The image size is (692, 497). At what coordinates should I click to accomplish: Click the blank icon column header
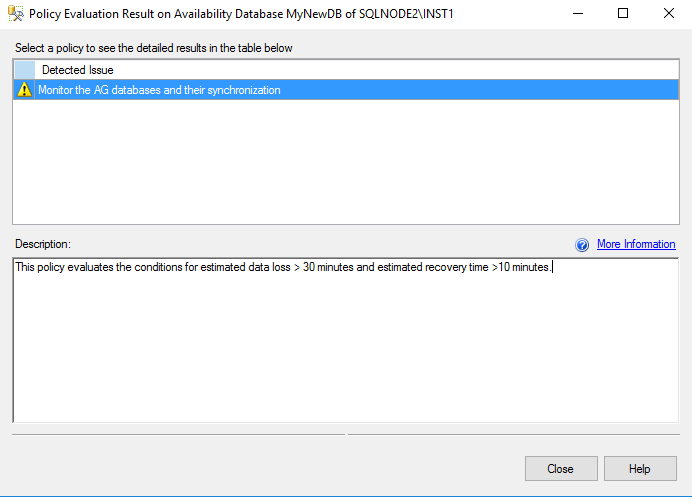pos(25,70)
